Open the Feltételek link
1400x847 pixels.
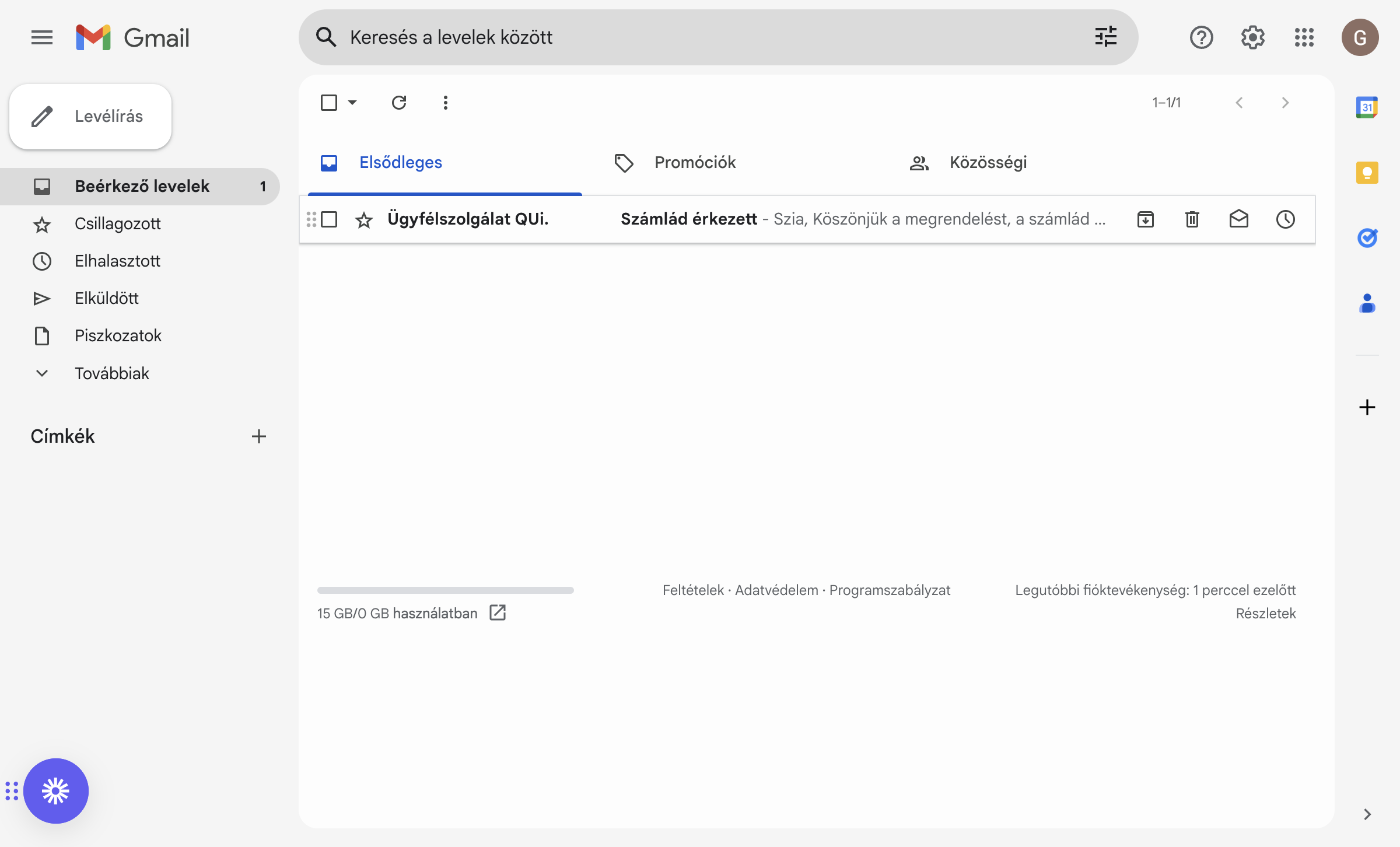click(693, 590)
